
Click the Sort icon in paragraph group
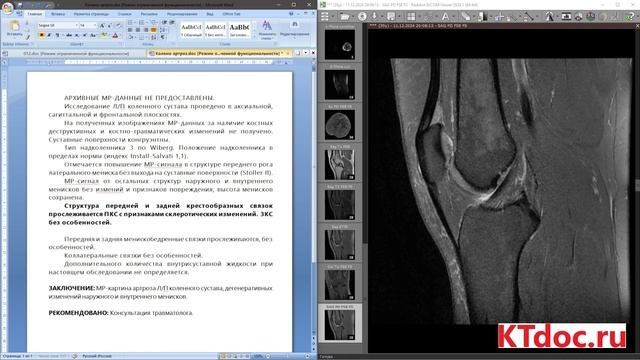coord(155,37)
